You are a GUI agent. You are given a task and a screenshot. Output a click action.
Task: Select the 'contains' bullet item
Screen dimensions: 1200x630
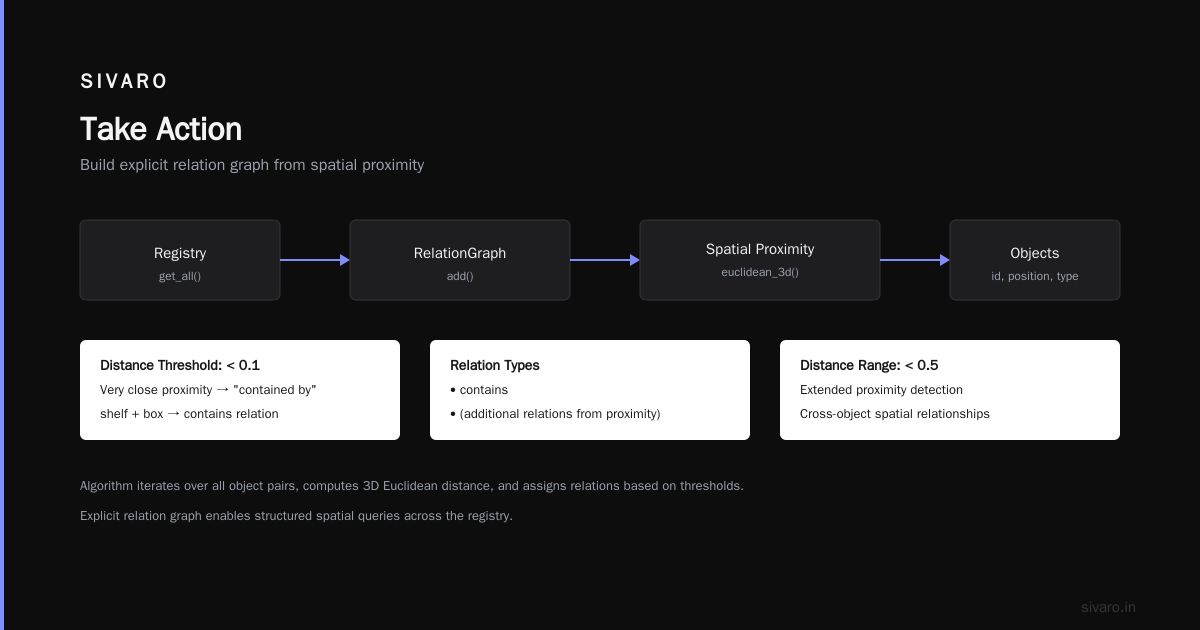point(479,390)
